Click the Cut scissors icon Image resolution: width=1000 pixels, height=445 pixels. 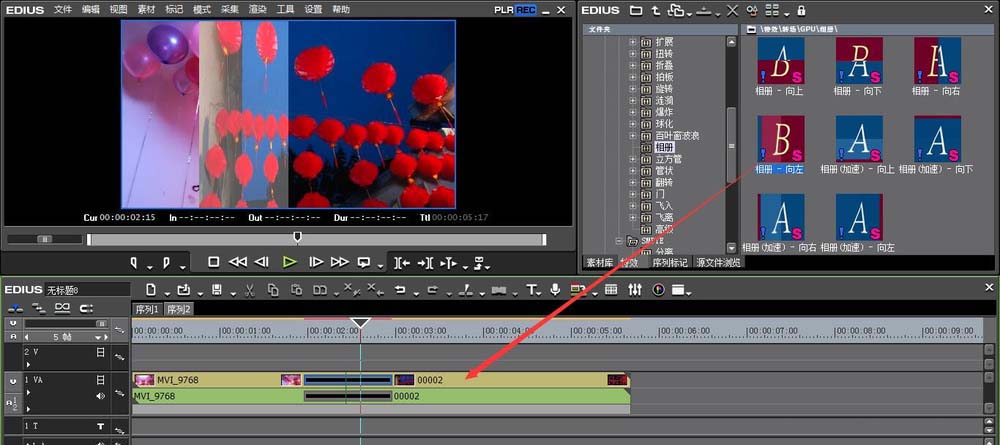click(249, 291)
